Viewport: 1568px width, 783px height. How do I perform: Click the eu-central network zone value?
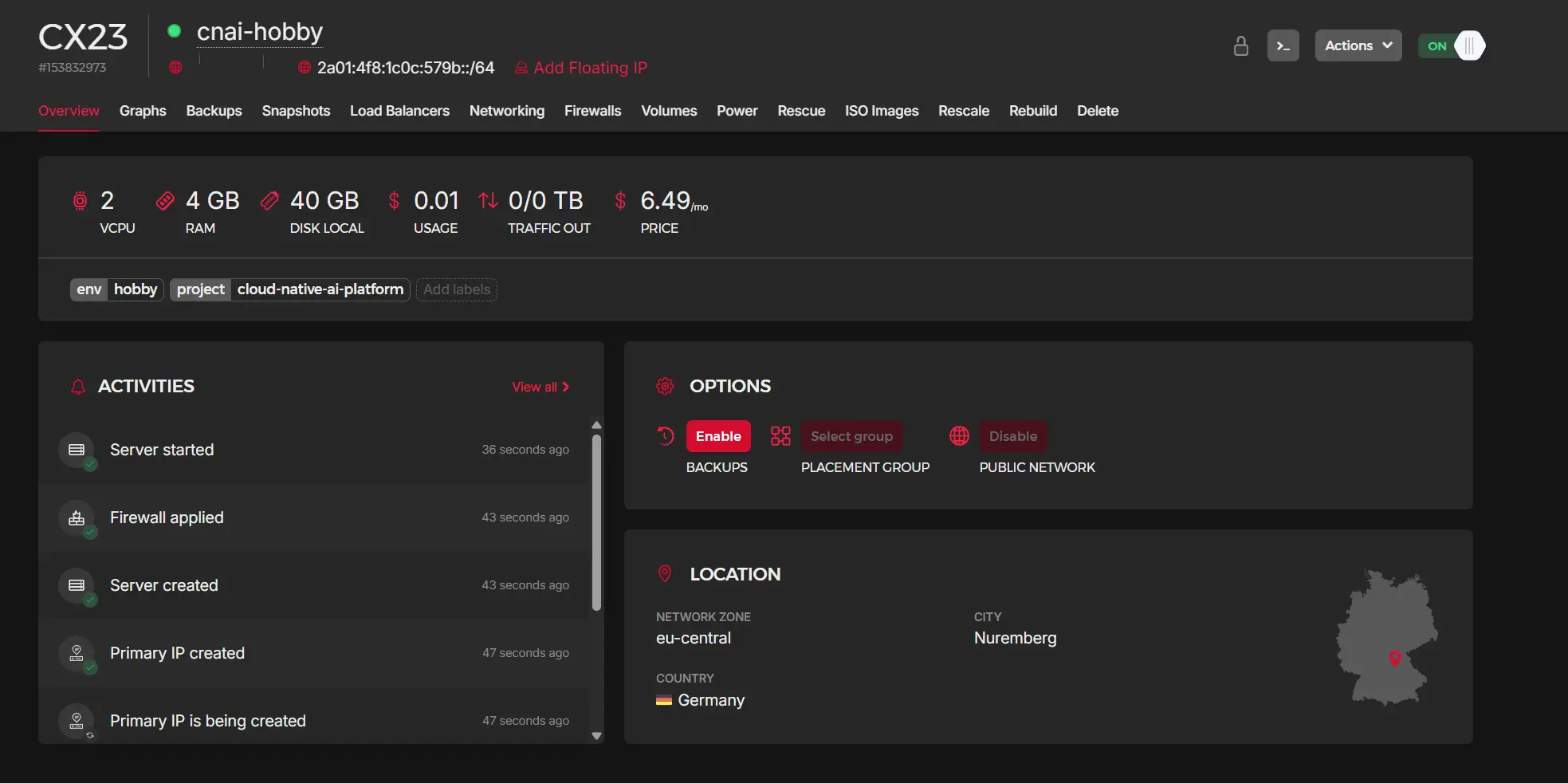(x=694, y=638)
